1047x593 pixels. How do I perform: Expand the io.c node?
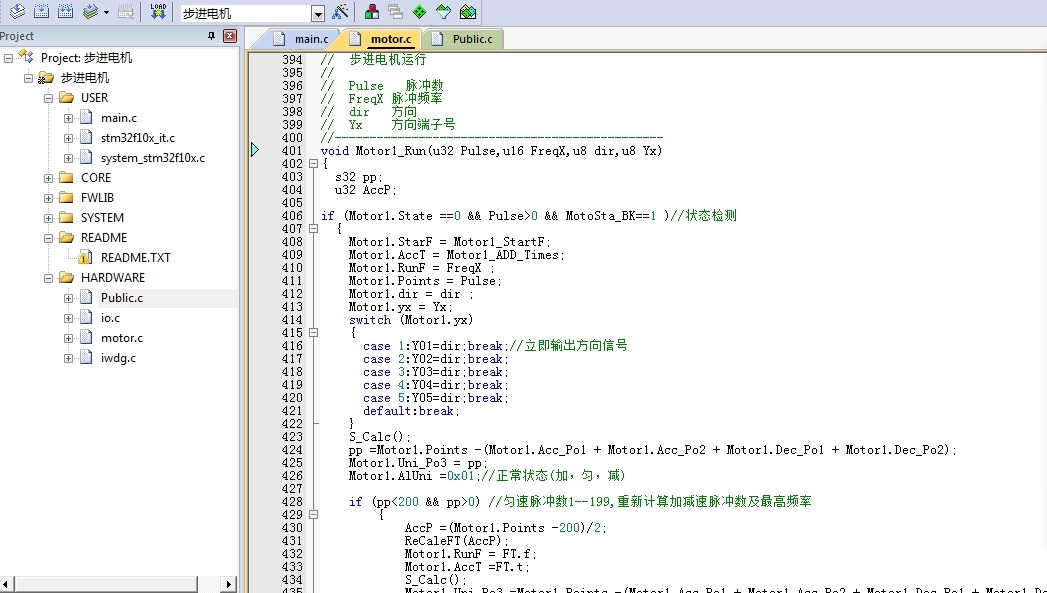click(x=68, y=319)
